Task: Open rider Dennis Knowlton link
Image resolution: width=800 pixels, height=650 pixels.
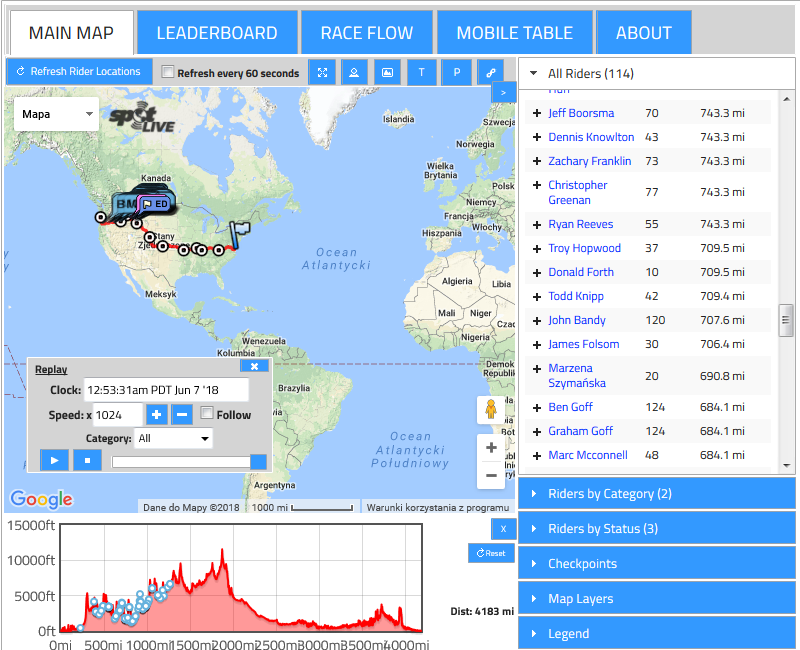Action: click(x=591, y=137)
